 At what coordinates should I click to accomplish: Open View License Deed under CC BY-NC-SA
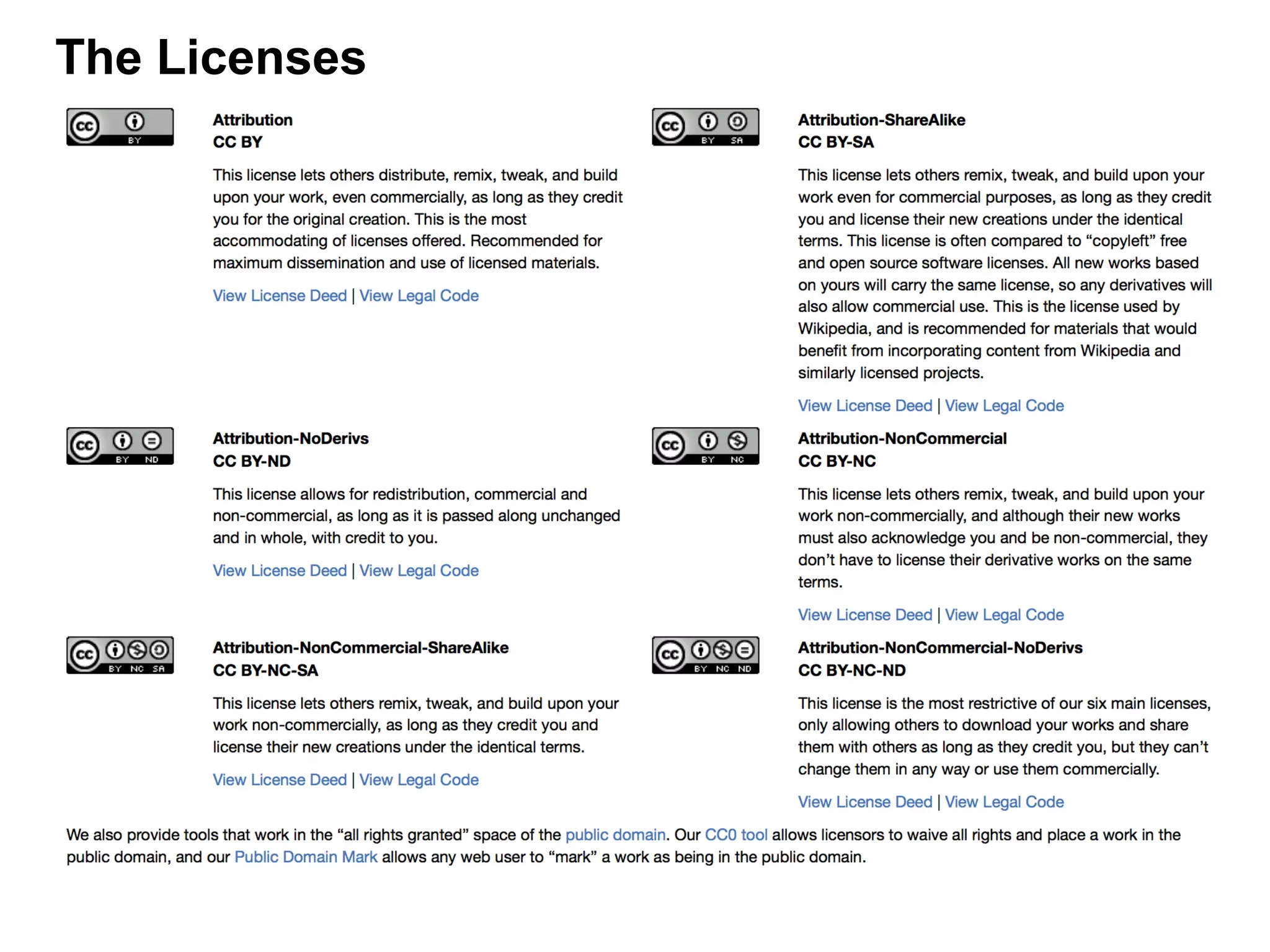tap(280, 780)
